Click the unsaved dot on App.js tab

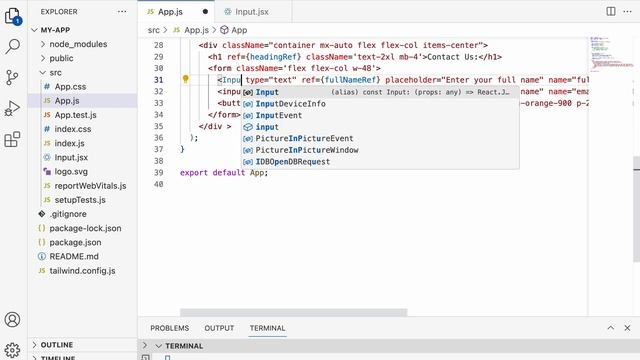tap(205, 11)
